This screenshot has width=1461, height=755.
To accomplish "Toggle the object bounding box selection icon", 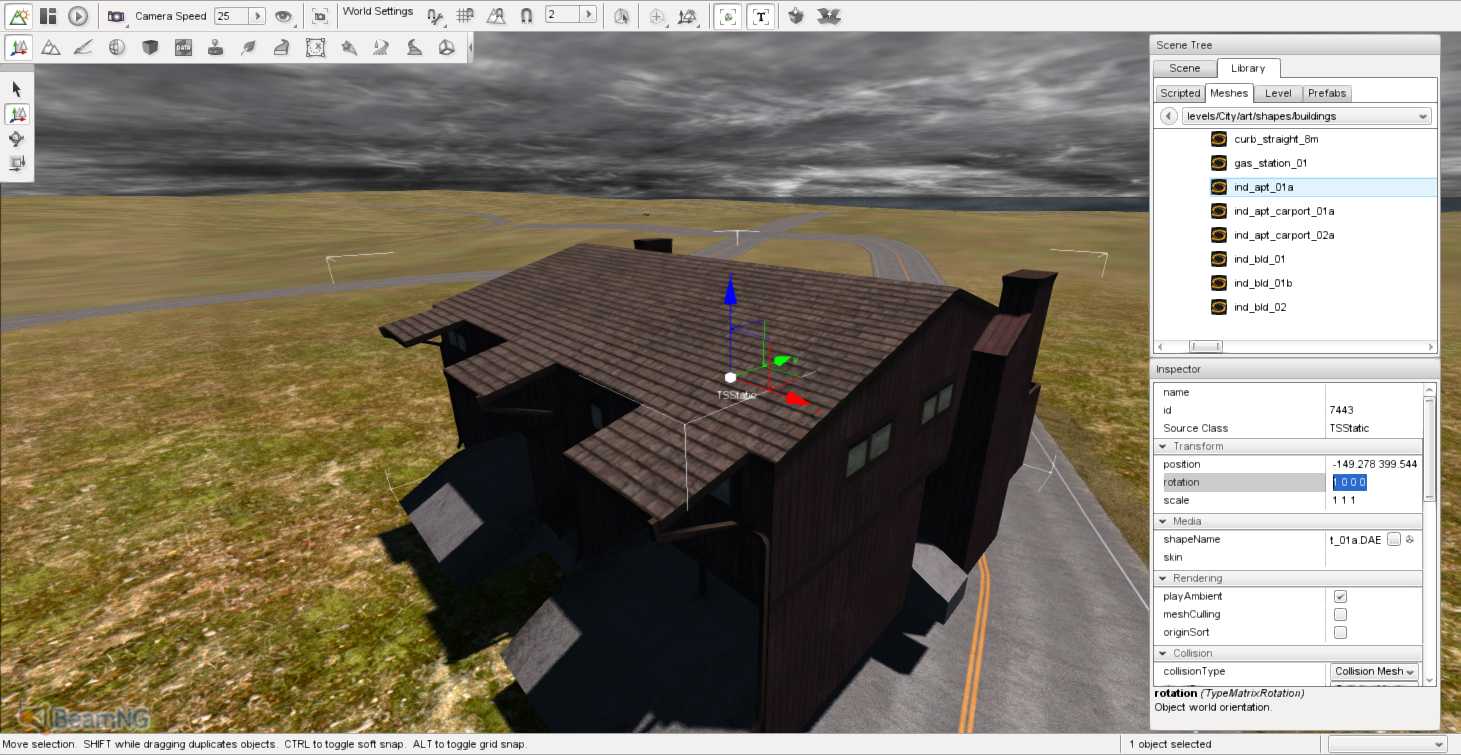I will pyautogui.click(x=622, y=16).
